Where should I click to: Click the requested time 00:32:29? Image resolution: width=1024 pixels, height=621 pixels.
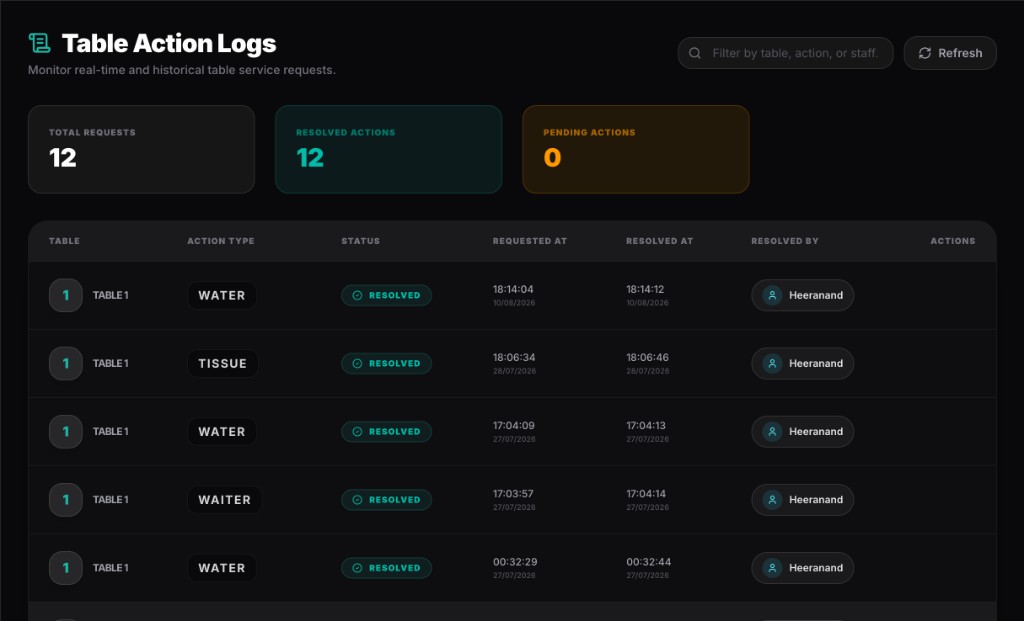(x=515, y=562)
